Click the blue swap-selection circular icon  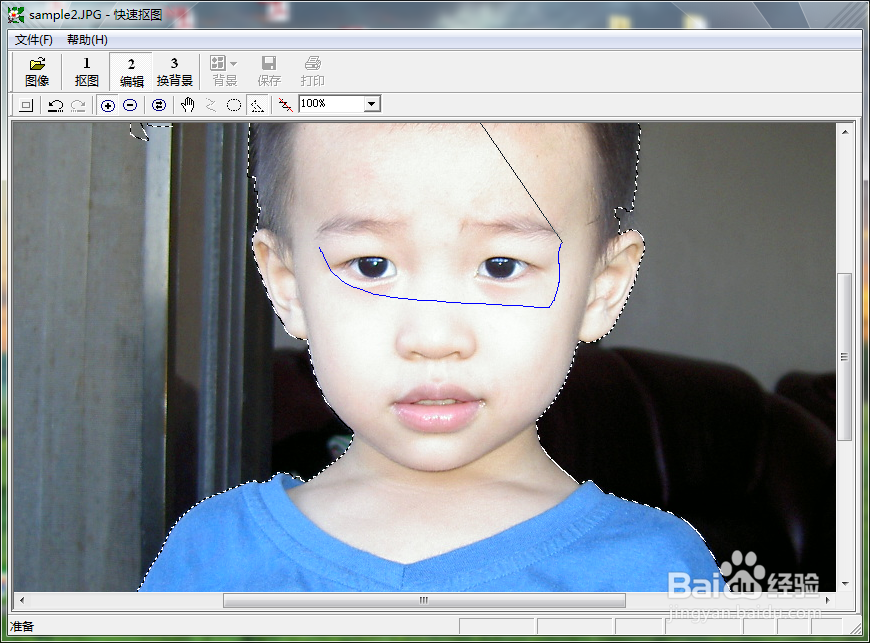coord(159,105)
